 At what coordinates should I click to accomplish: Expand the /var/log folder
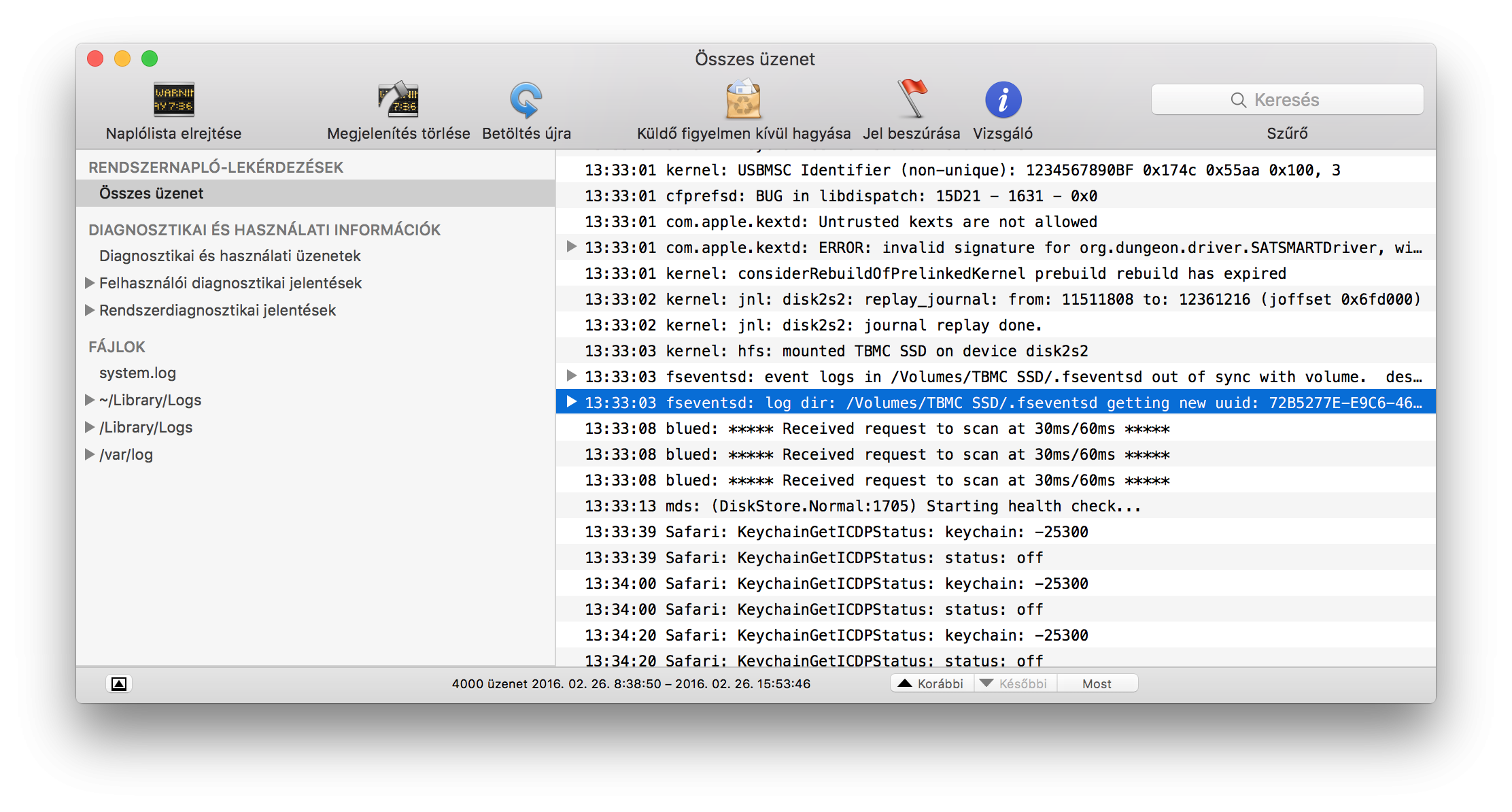tap(90, 454)
